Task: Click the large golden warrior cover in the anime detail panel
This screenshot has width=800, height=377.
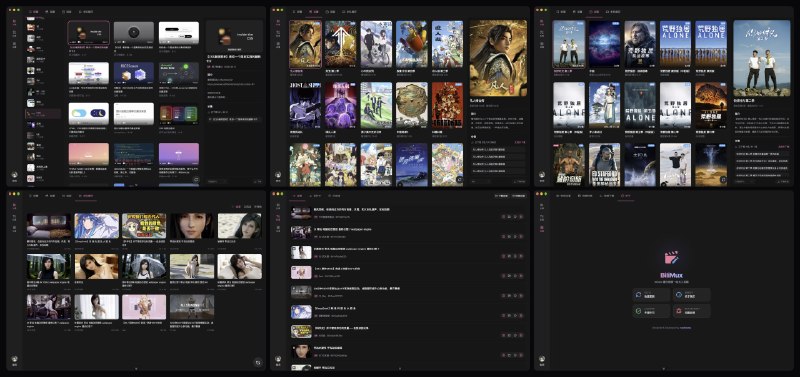Action: click(498, 58)
